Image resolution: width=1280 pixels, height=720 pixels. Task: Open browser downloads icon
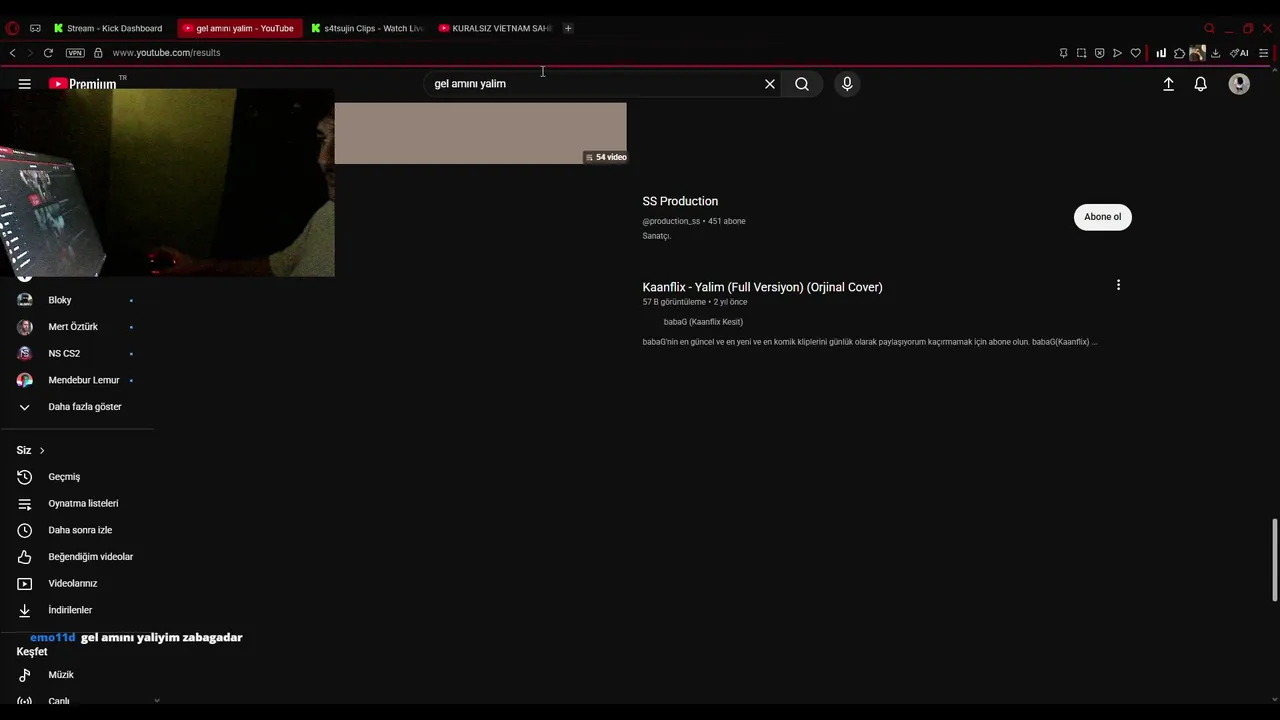[1215, 53]
